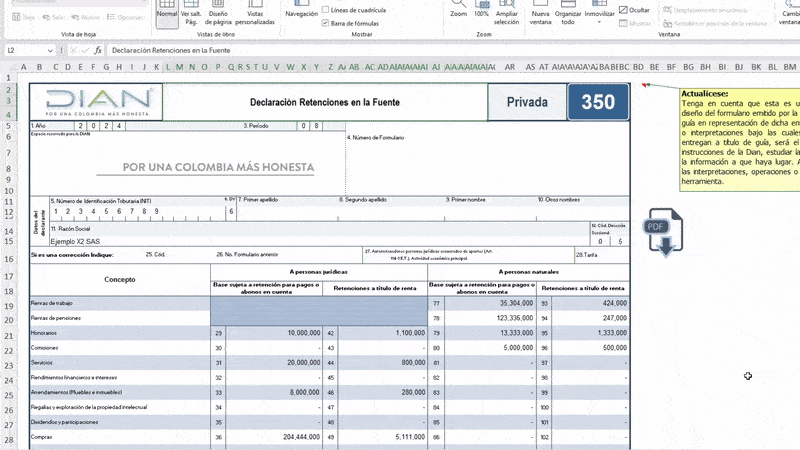The width and height of the screenshot is (800, 450).
Task: Switch to Diseño de página view
Action: pos(220,15)
